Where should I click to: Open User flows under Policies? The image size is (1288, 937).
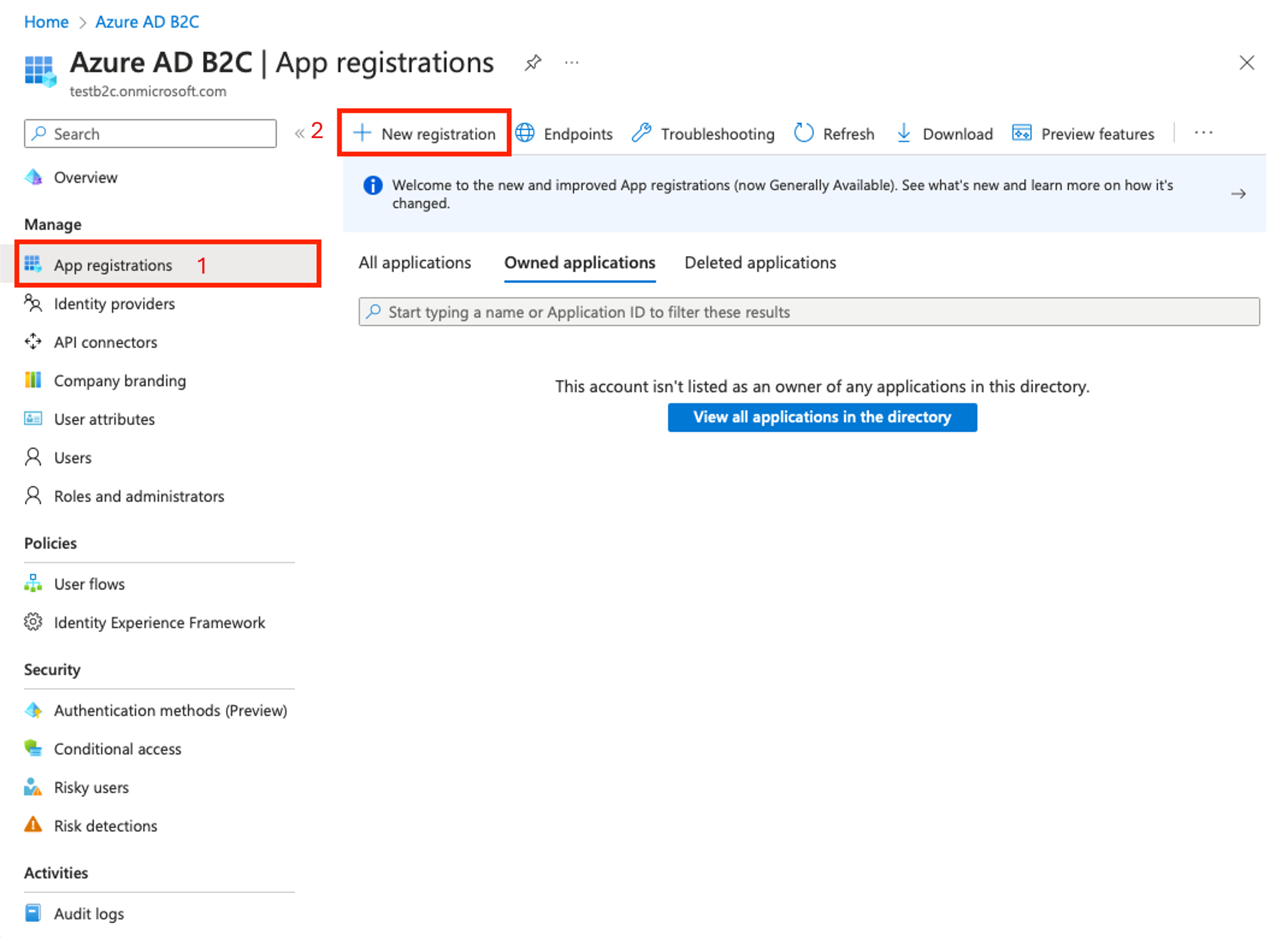(89, 584)
